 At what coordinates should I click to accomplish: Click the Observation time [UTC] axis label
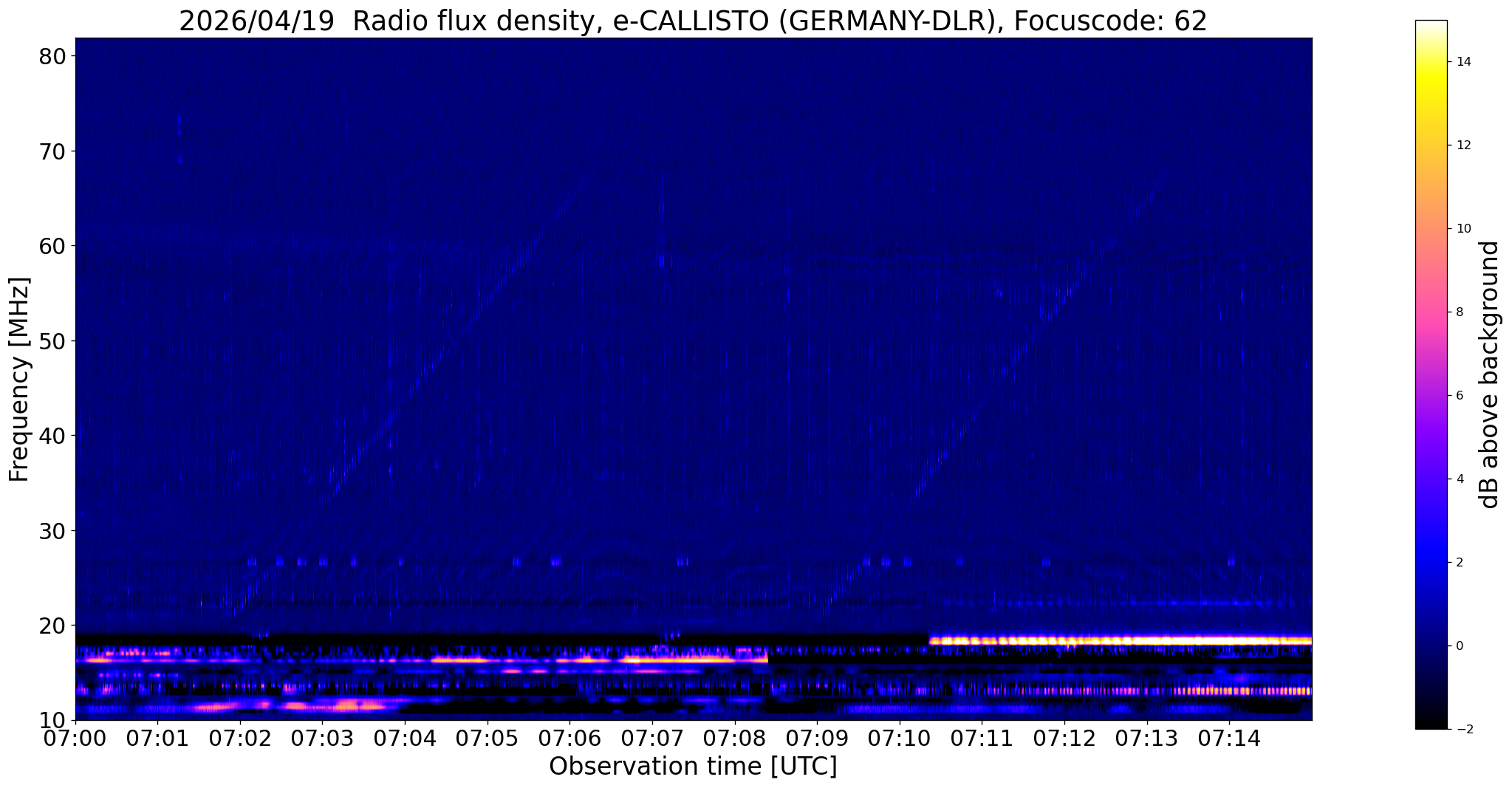[693, 767]
